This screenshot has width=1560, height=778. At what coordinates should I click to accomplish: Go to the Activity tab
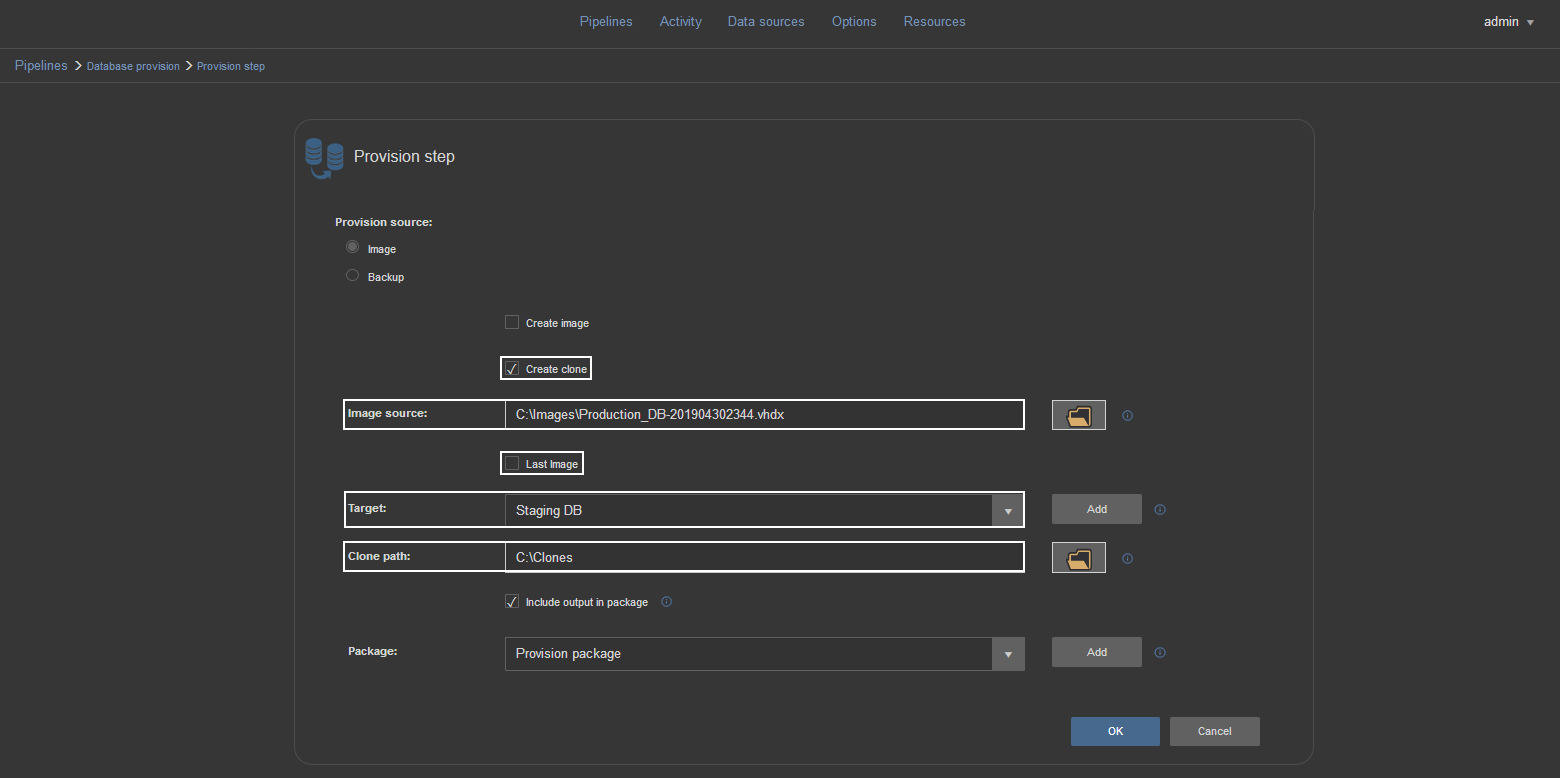tap(680, 22)
